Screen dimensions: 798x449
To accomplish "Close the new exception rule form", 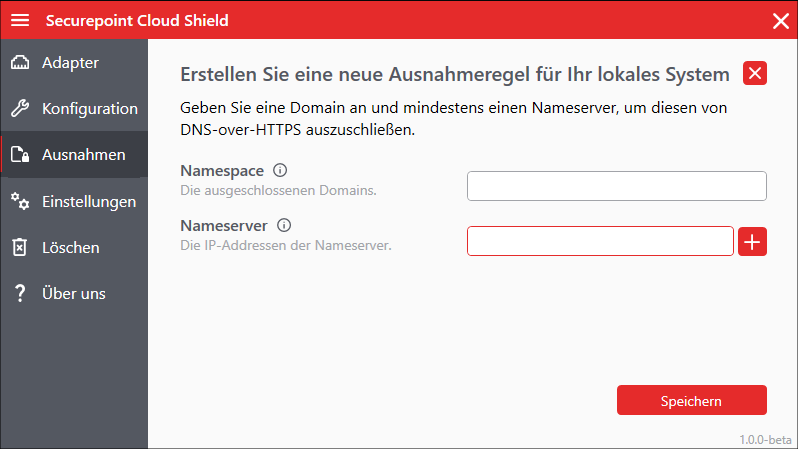I will (x=755, y=73).
